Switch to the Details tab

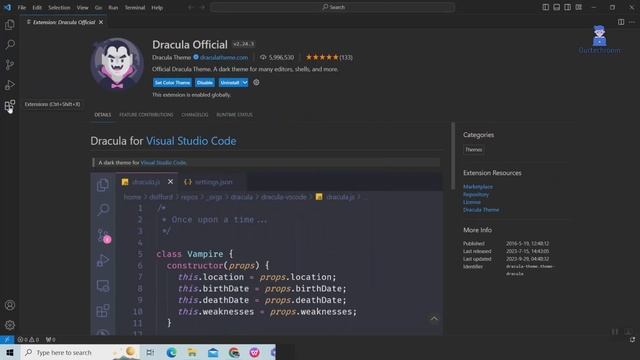(102, 115)
